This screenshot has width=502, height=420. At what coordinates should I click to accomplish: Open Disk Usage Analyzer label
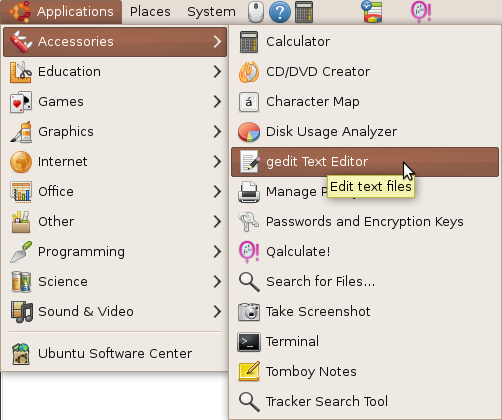pyautogui.click(x=331, y=132)
